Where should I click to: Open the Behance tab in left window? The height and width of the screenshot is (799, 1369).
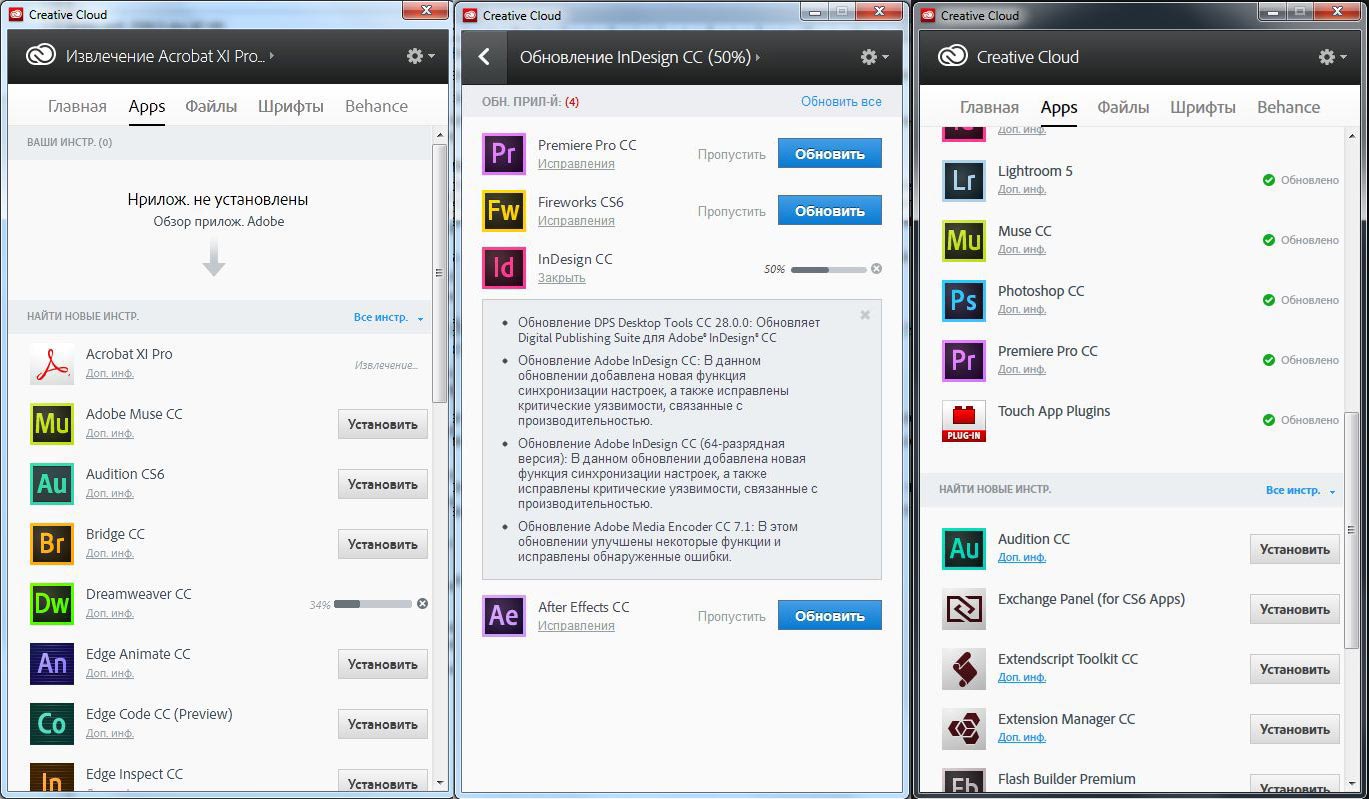coord(376,106)
